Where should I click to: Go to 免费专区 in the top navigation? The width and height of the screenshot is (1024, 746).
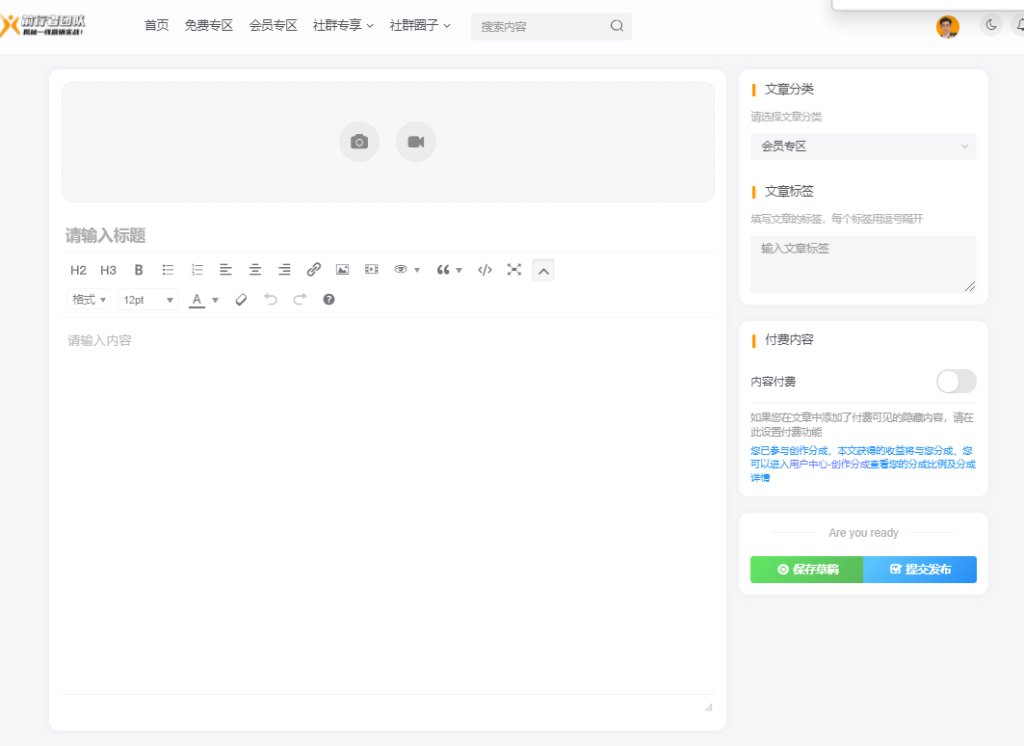(208, 26)
